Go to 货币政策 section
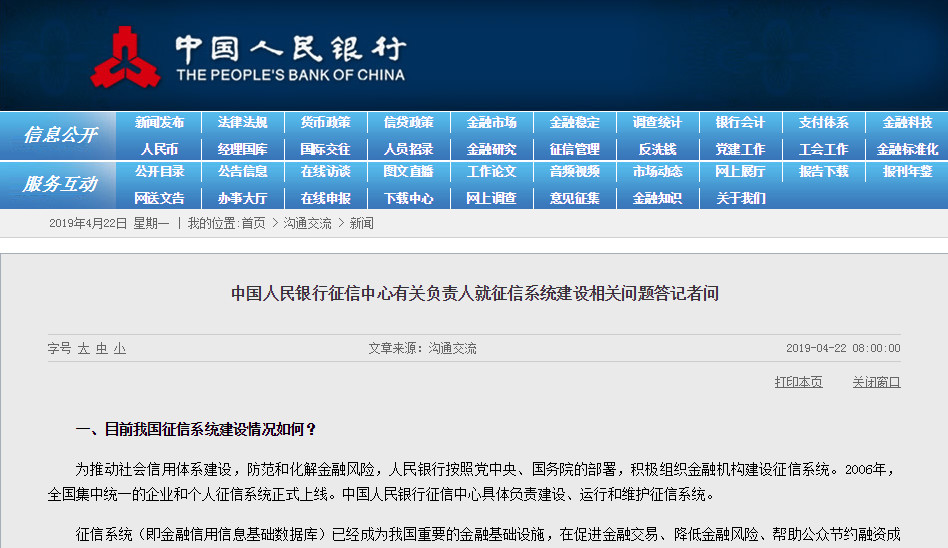 point(325,122)
